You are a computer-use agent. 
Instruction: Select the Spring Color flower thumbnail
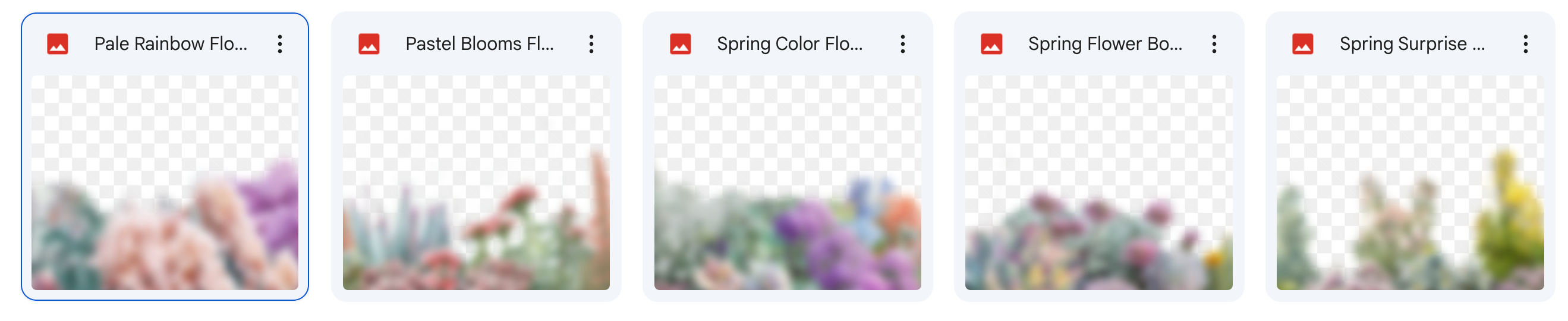coord(788,182)
